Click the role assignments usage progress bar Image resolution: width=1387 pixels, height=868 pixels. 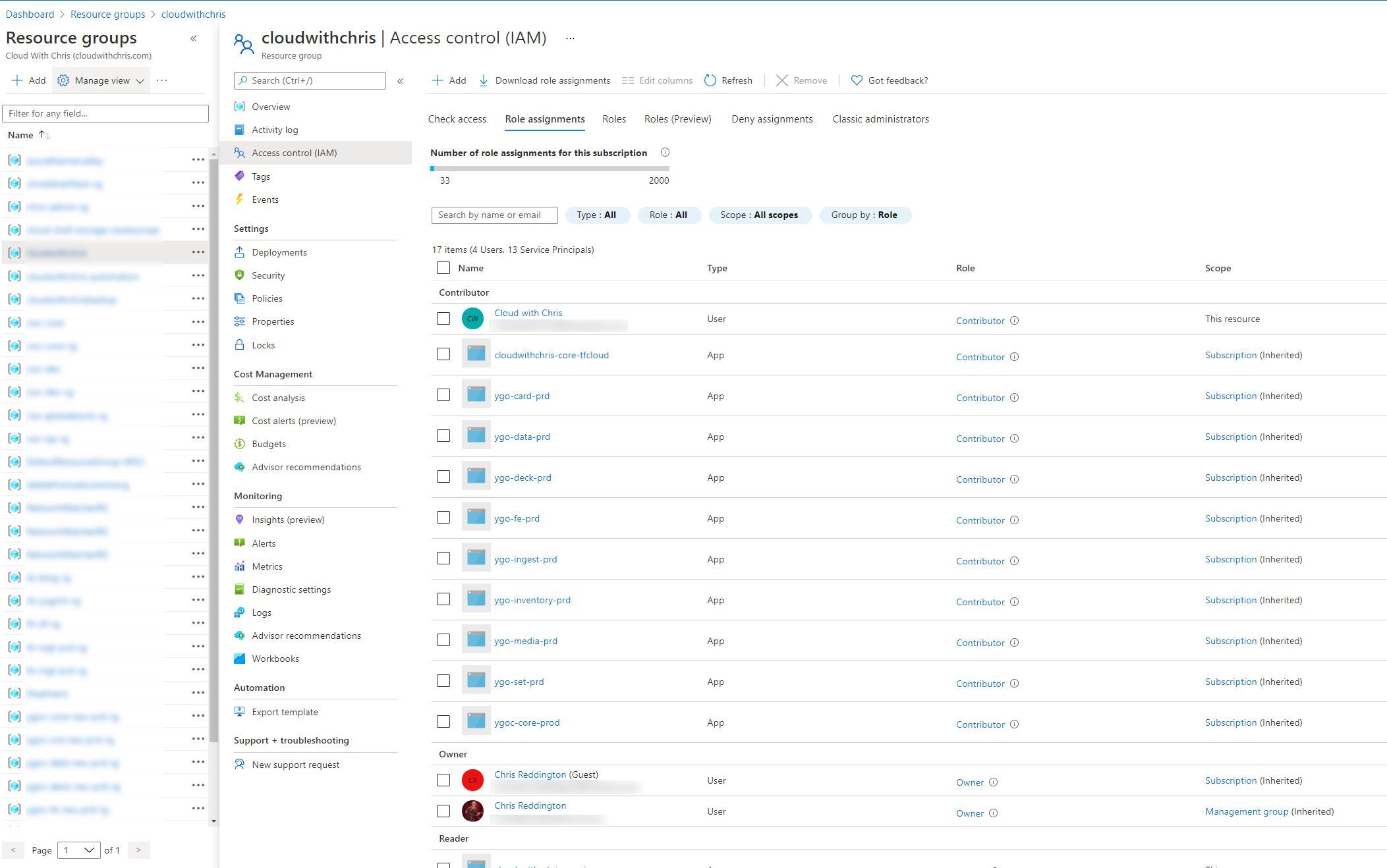click(x=550, y=168)
